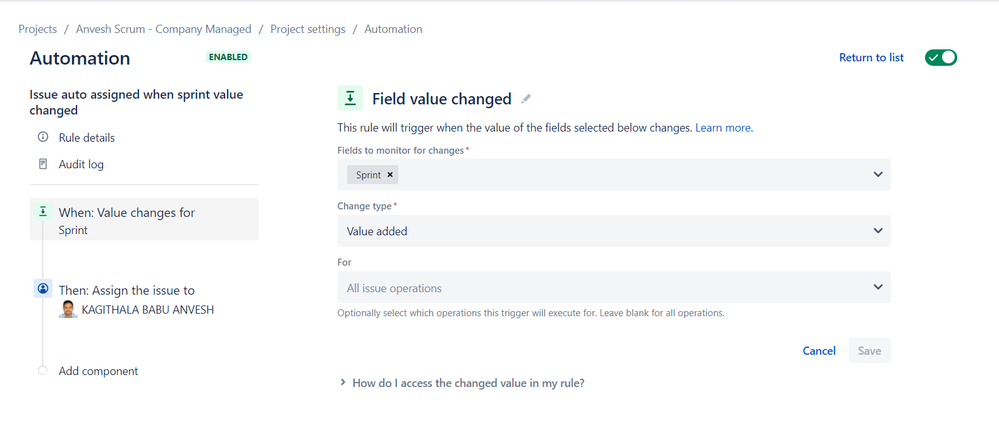Image resolution: width=999 pixels, height=425 pixels.
Task: Open the Learn more link
Action: tap(724, 128)
